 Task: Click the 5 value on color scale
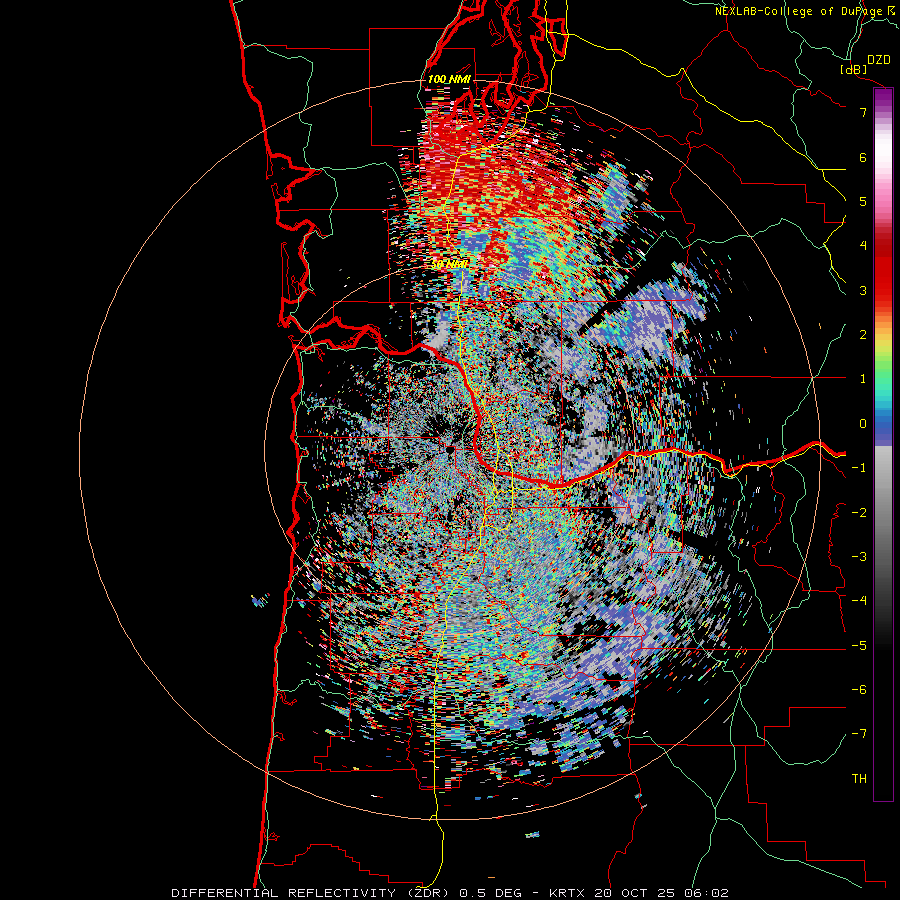point(863,201)
